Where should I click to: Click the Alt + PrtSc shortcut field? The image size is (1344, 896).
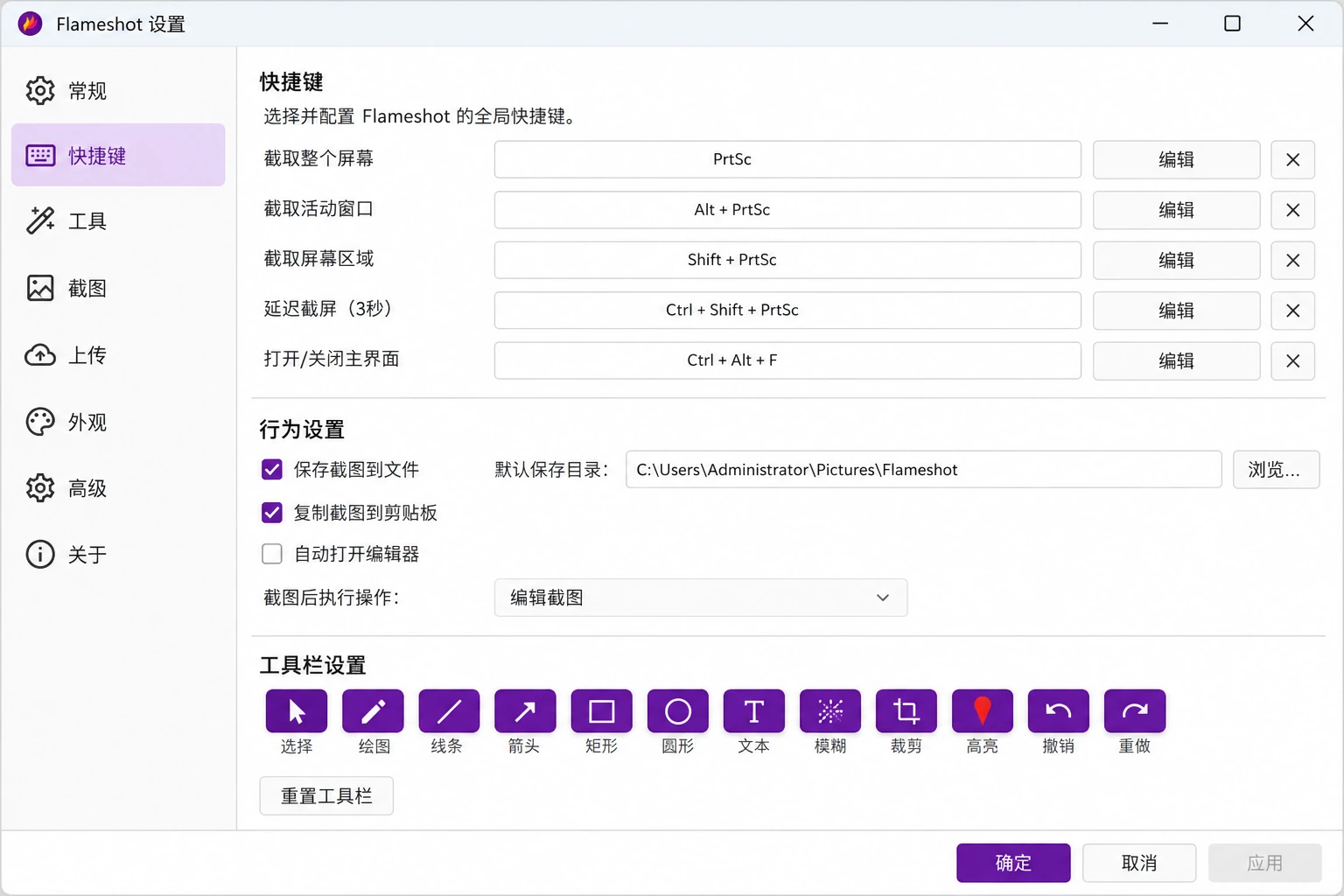click(787, 210)
